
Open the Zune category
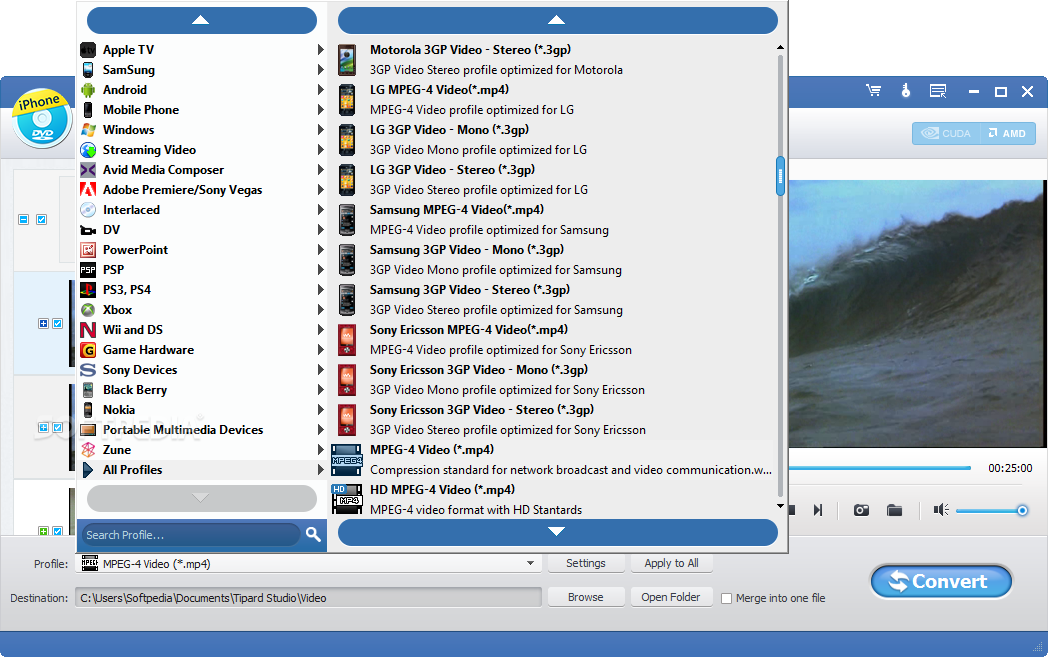point(202,450)
